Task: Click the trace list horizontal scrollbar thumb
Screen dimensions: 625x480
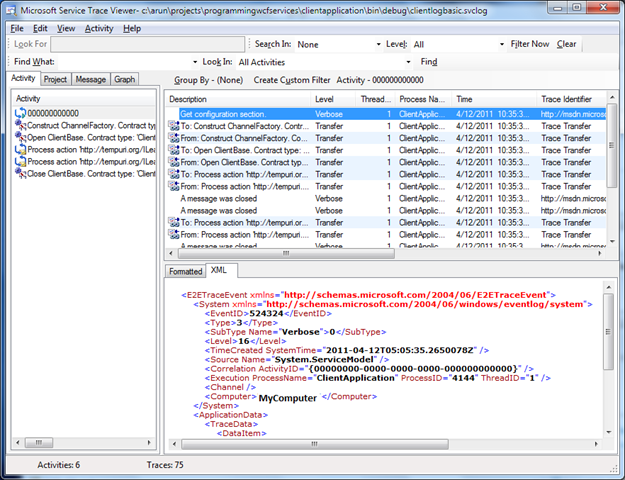Action: 286,253
